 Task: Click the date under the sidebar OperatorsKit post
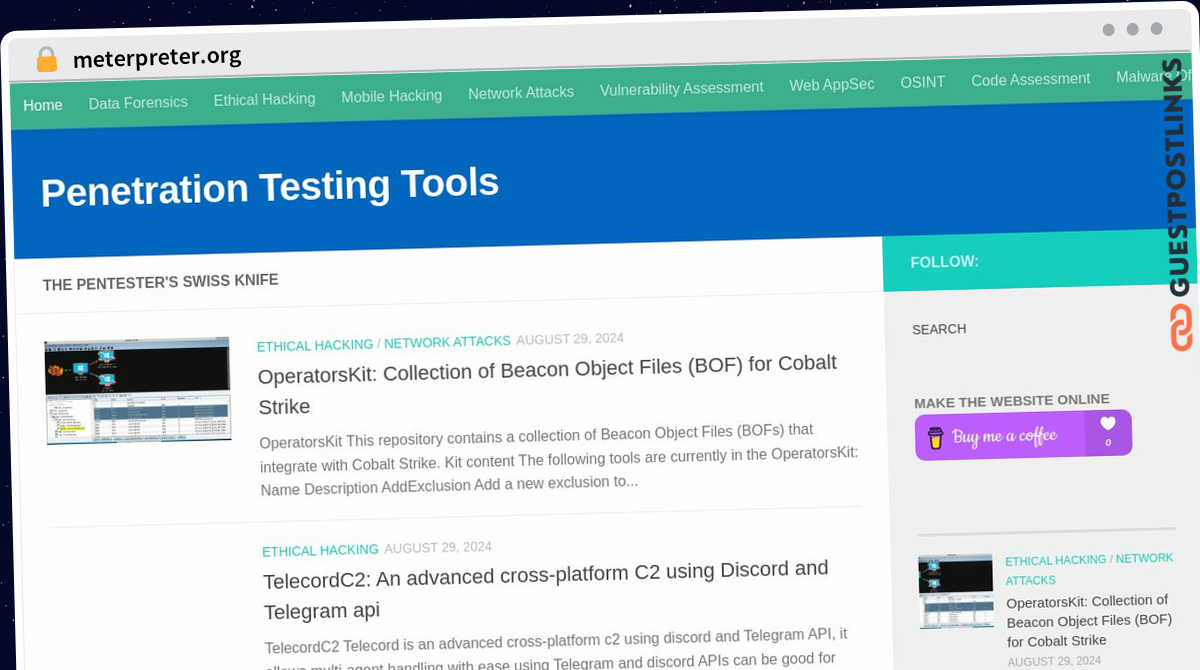pyautogui.click(x=1054, y=661)
